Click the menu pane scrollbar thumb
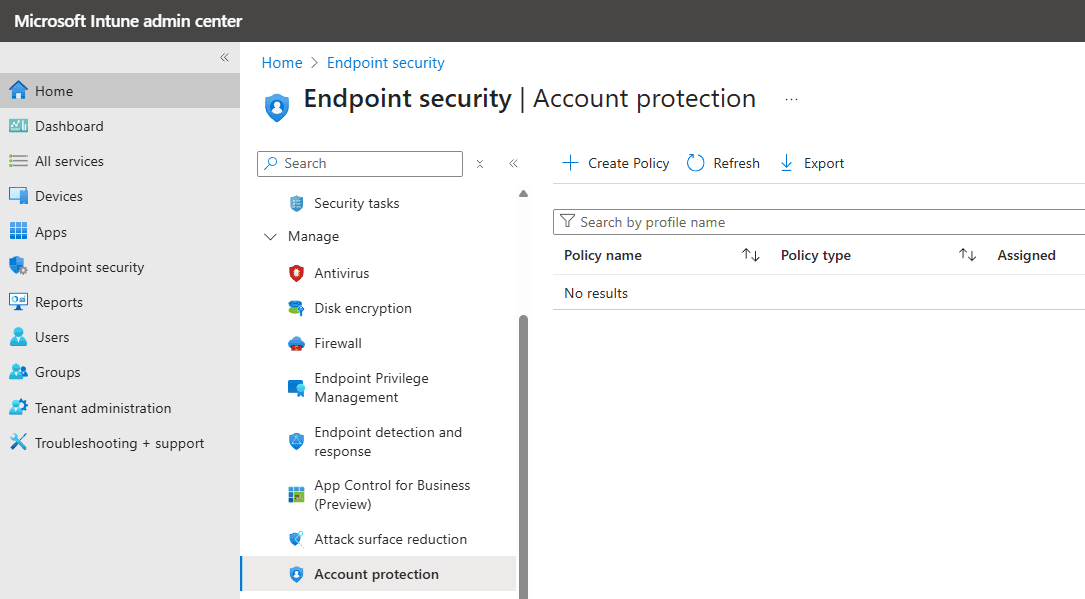The image size is (1085, 599). [x=523, y=457]
